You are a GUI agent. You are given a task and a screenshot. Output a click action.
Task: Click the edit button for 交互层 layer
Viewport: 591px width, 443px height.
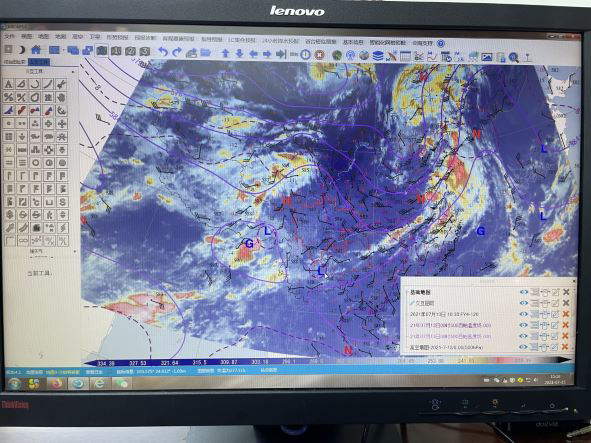[x=555, y=303]
